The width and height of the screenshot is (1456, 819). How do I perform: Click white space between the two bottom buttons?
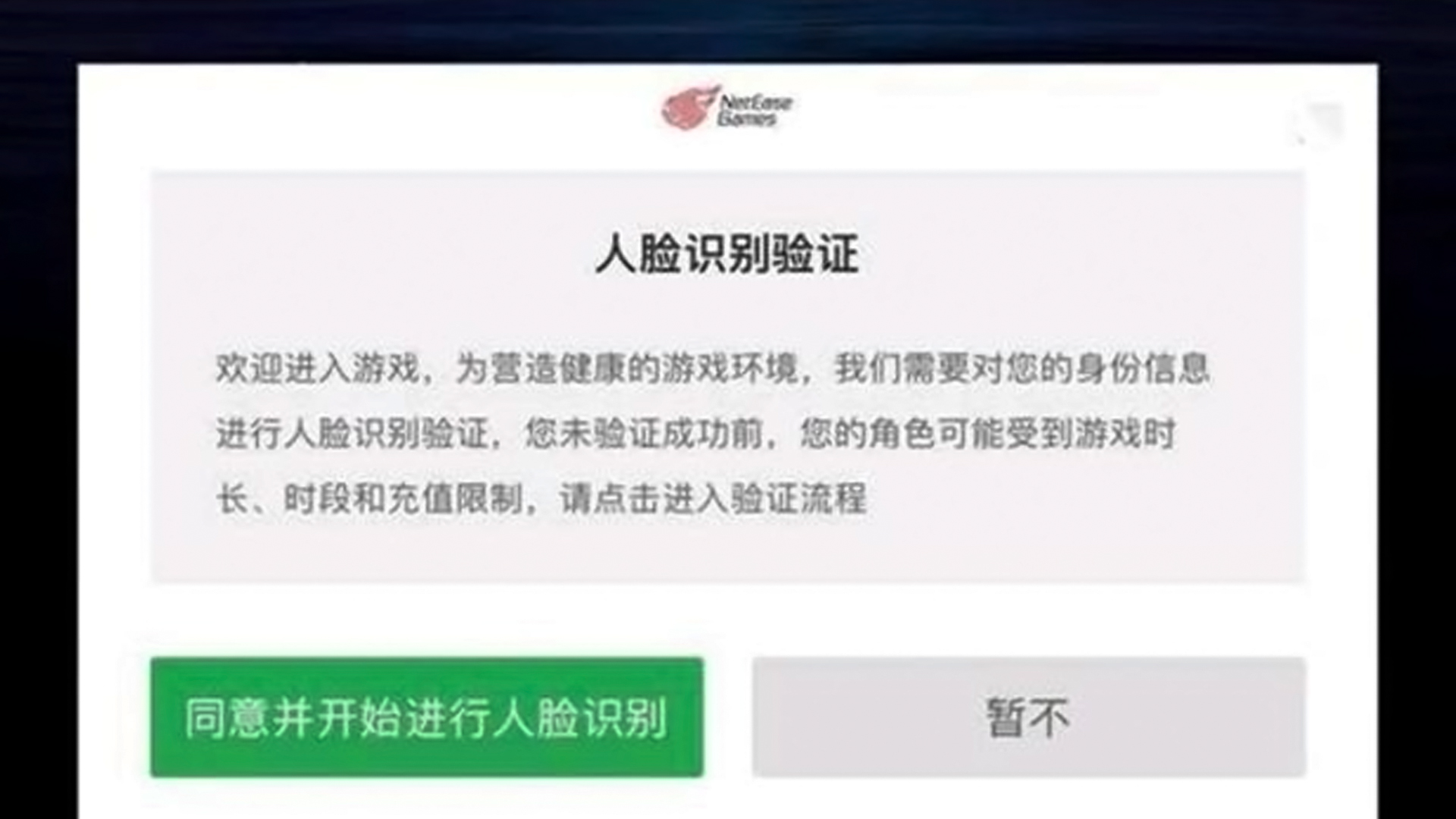[x=728, y=717]
